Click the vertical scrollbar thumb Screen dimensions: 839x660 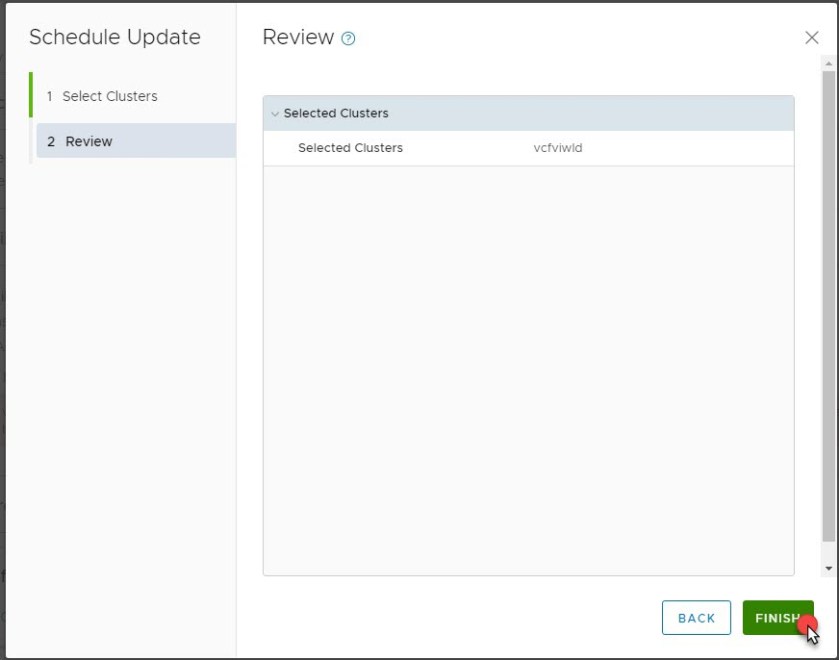(x=828, y=300)
